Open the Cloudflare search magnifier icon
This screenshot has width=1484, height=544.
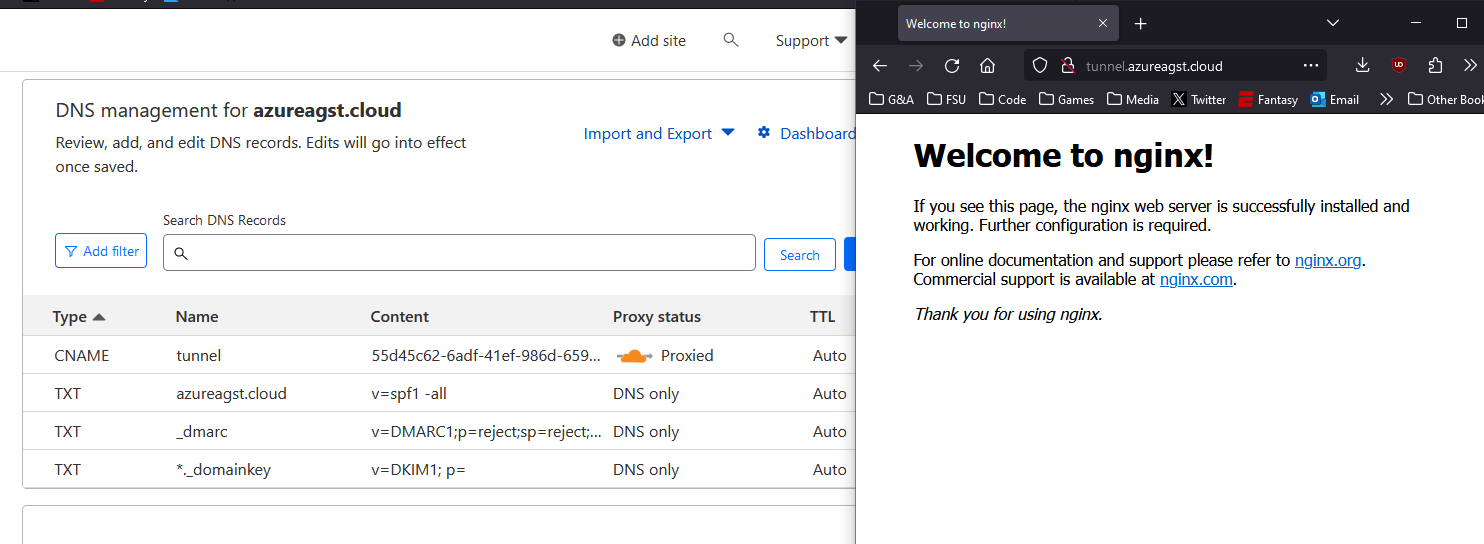tap(731, 40)
